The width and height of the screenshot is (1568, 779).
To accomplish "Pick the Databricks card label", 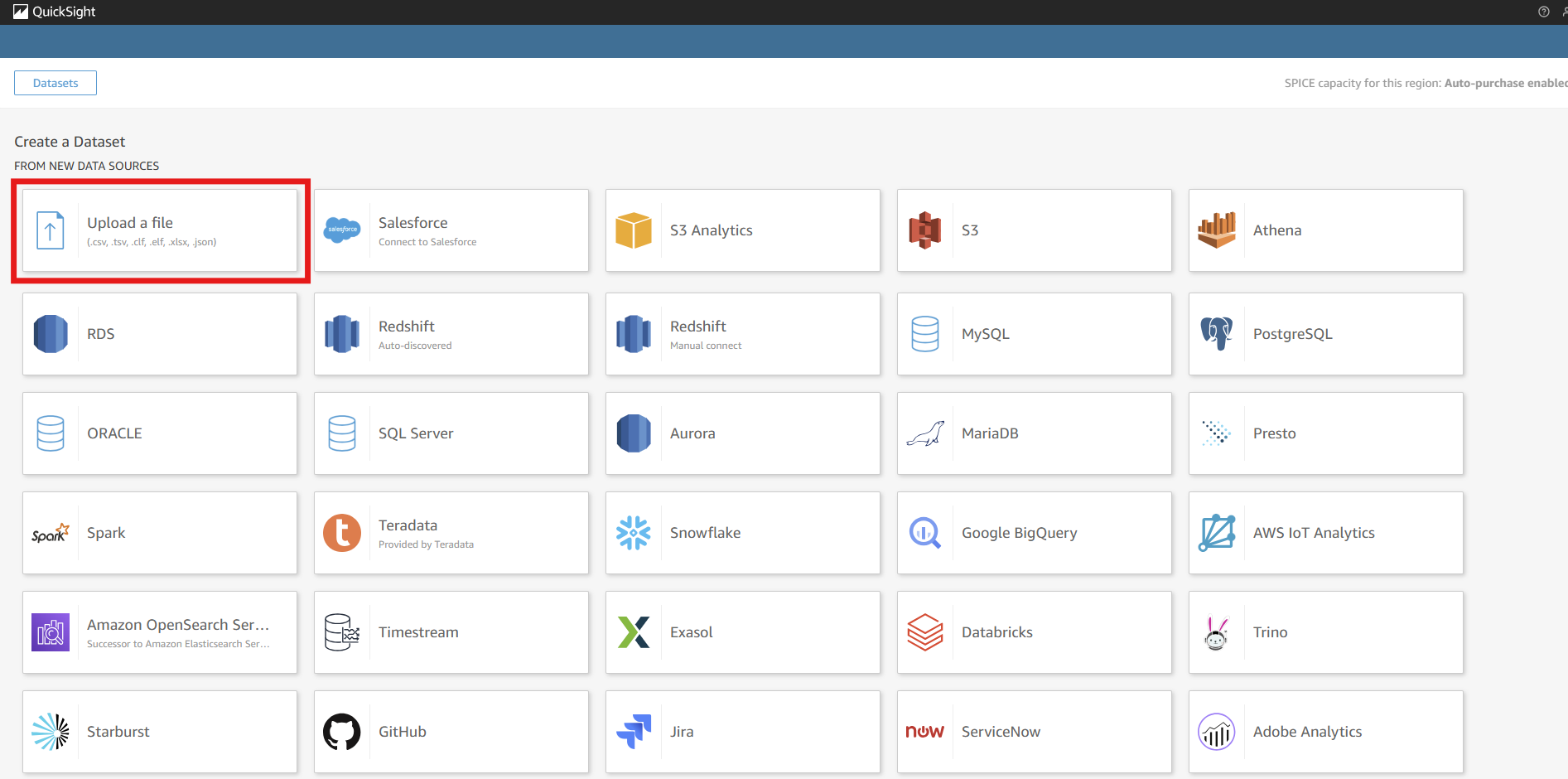I will [x=997, y=632].
